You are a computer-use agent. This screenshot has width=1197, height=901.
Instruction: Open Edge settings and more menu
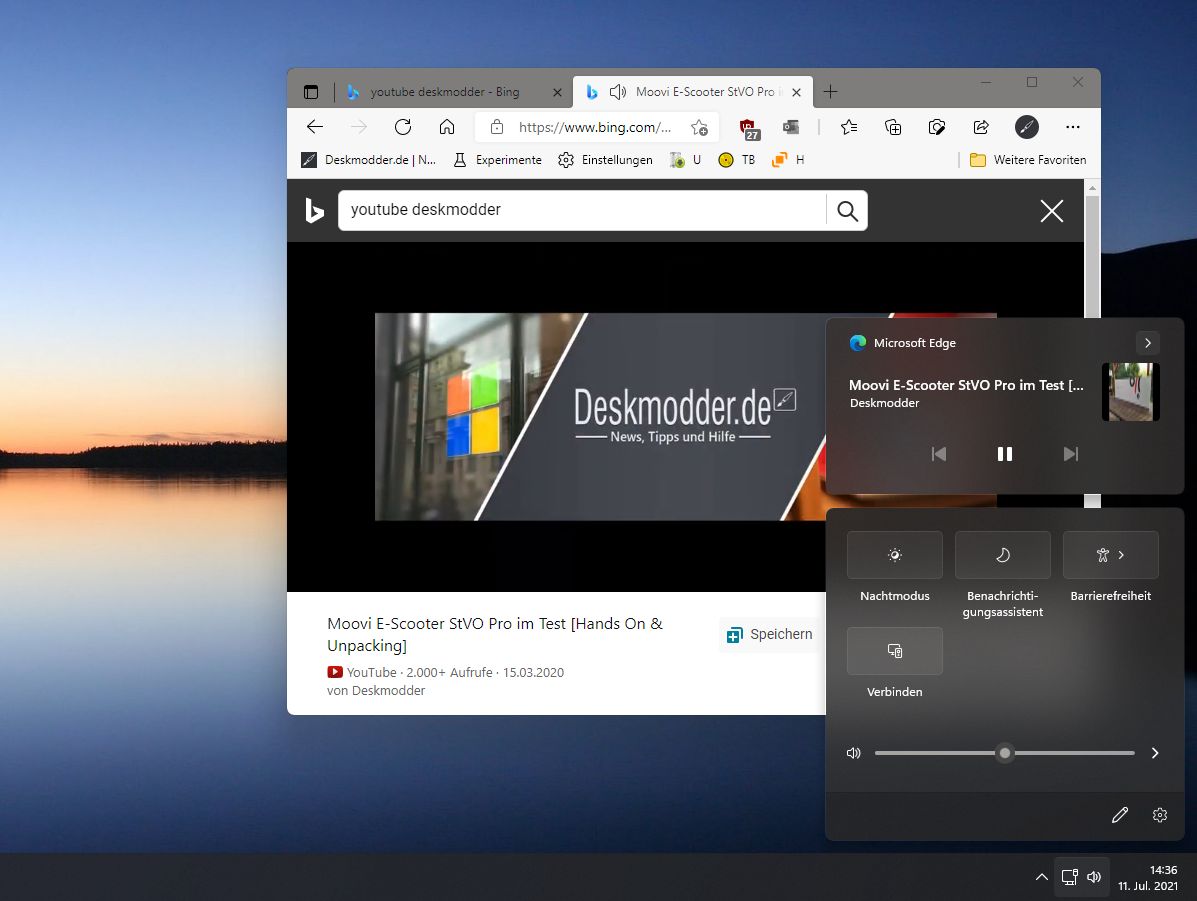coord(1073,128)
